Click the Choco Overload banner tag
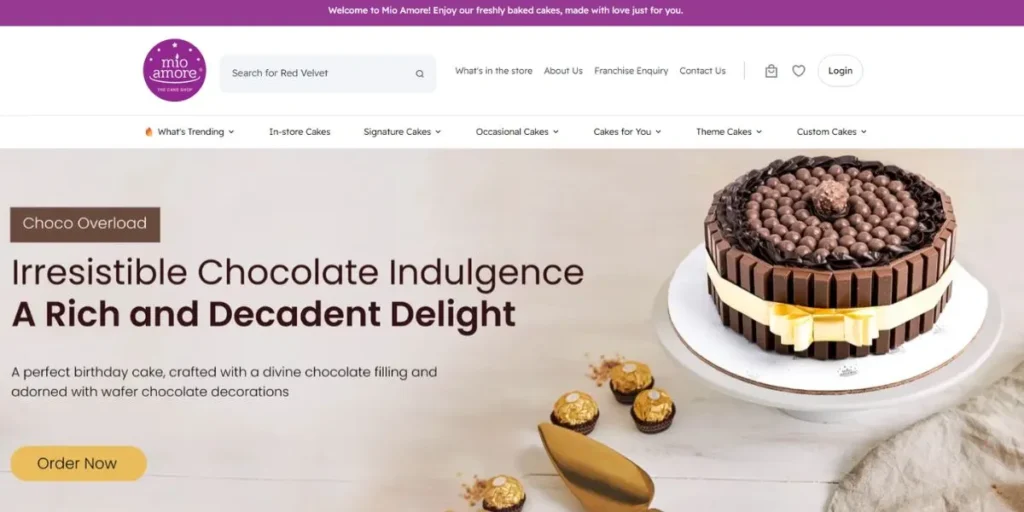1024x512 pixels. 85,224
